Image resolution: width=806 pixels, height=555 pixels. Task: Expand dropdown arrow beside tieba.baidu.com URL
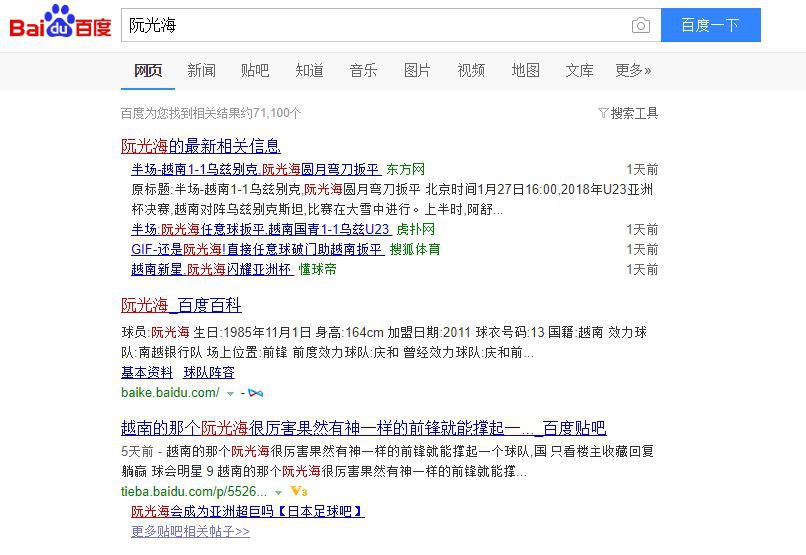click(x=278, y=492)
